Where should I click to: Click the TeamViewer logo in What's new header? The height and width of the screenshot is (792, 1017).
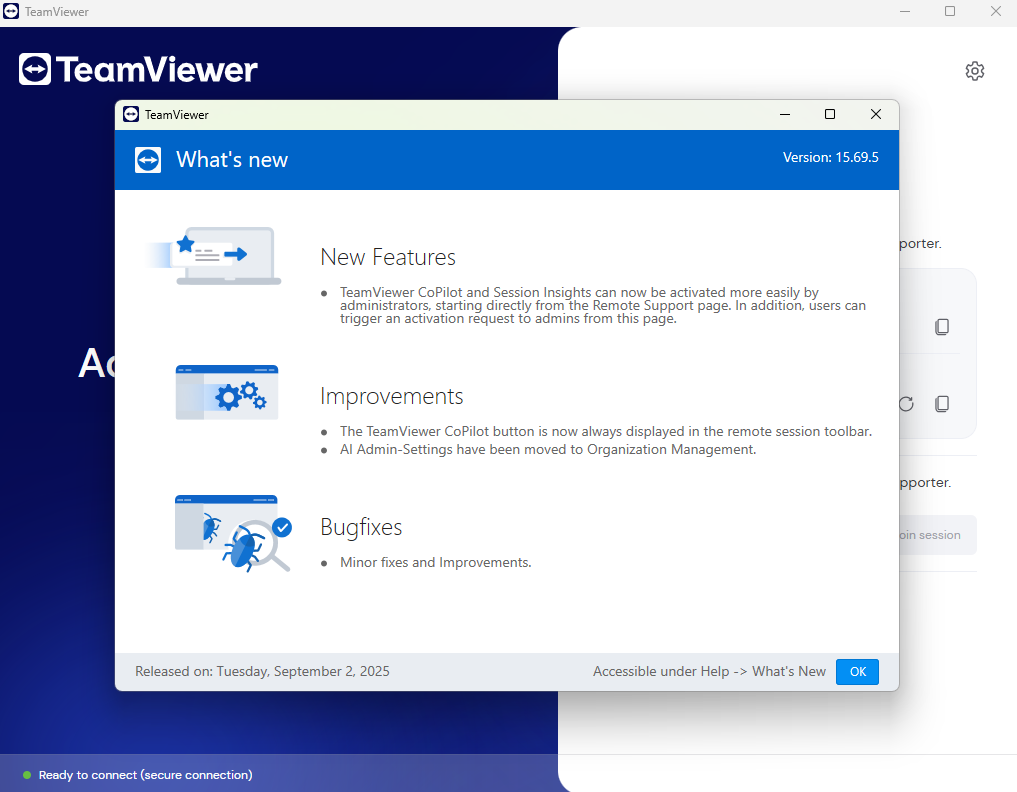click(148, 160)
